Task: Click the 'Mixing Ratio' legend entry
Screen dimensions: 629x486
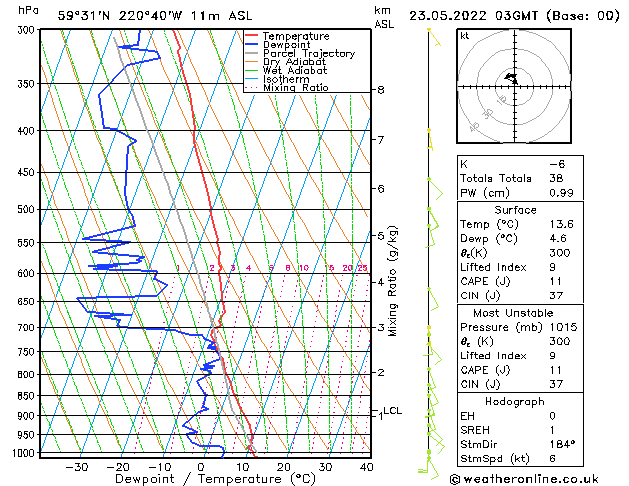Action: (x=296, y=87)
